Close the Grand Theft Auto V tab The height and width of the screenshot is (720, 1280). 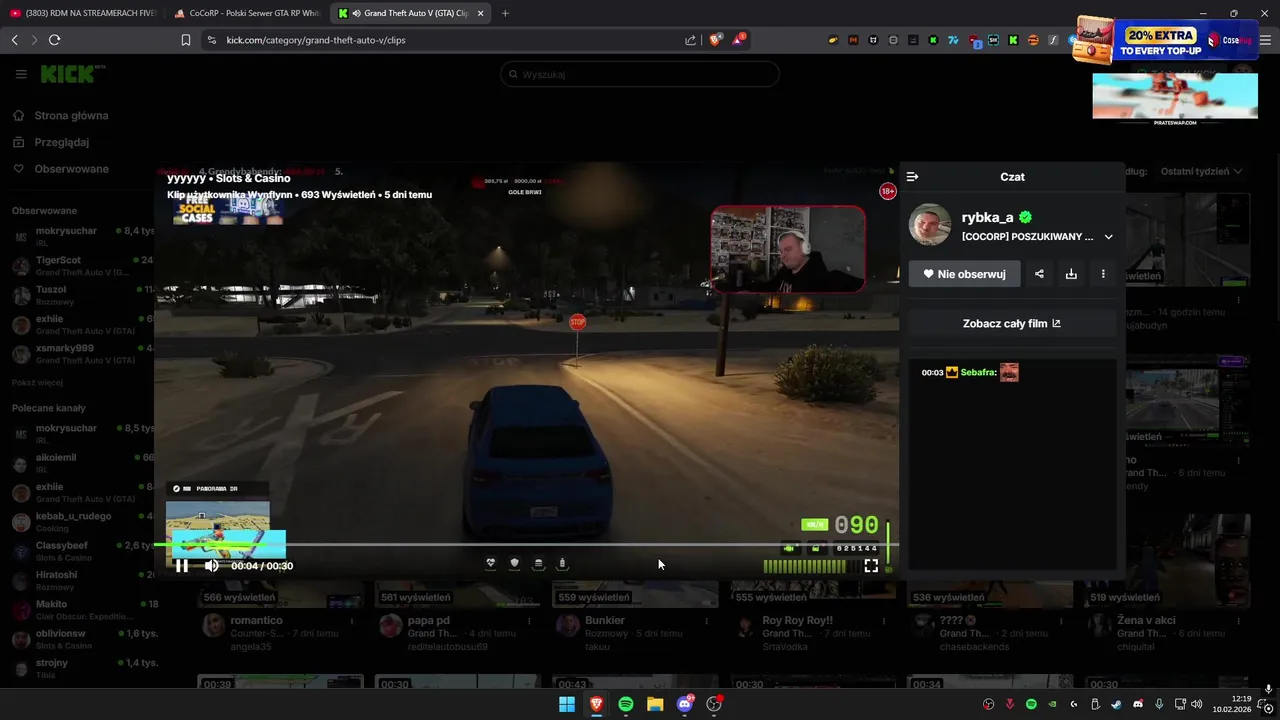pos(481,13)
